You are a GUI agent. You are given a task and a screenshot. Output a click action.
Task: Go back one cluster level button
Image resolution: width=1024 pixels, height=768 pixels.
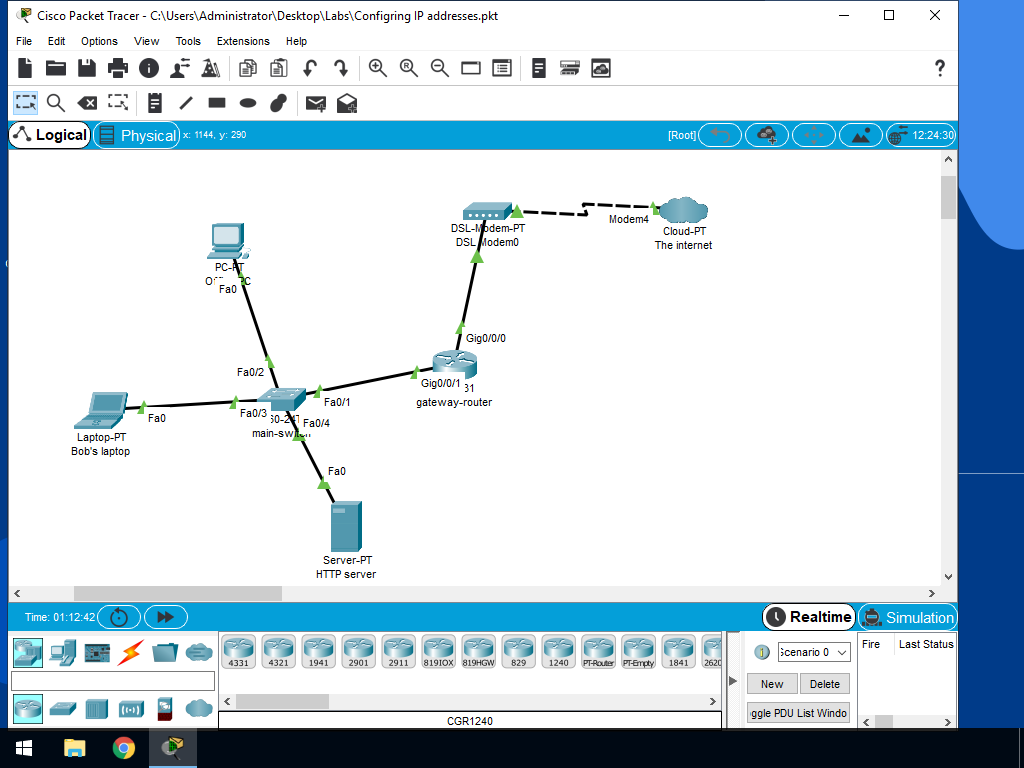click(720, 135)
